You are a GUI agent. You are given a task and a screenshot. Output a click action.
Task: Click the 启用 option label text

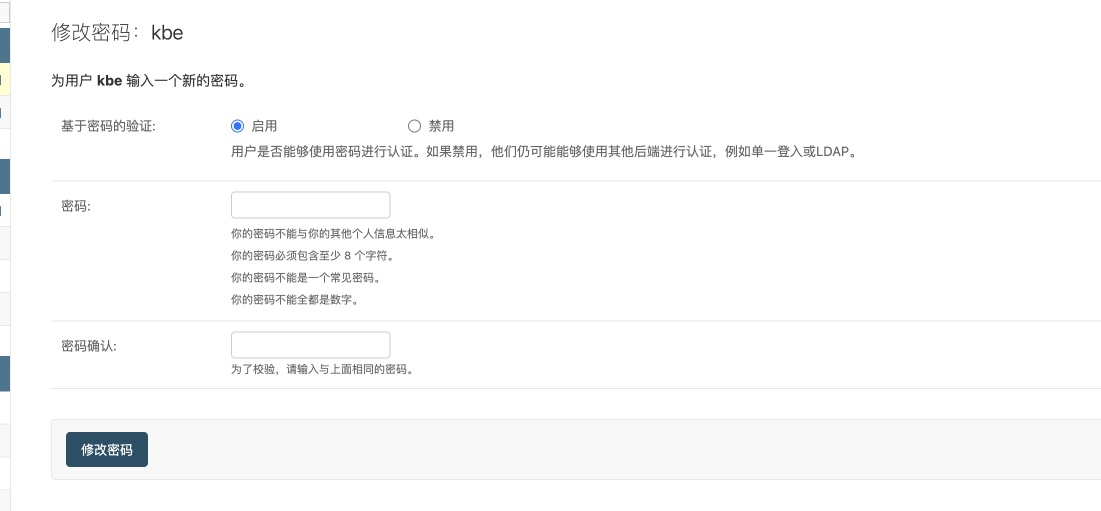click(x=264, y=126)
